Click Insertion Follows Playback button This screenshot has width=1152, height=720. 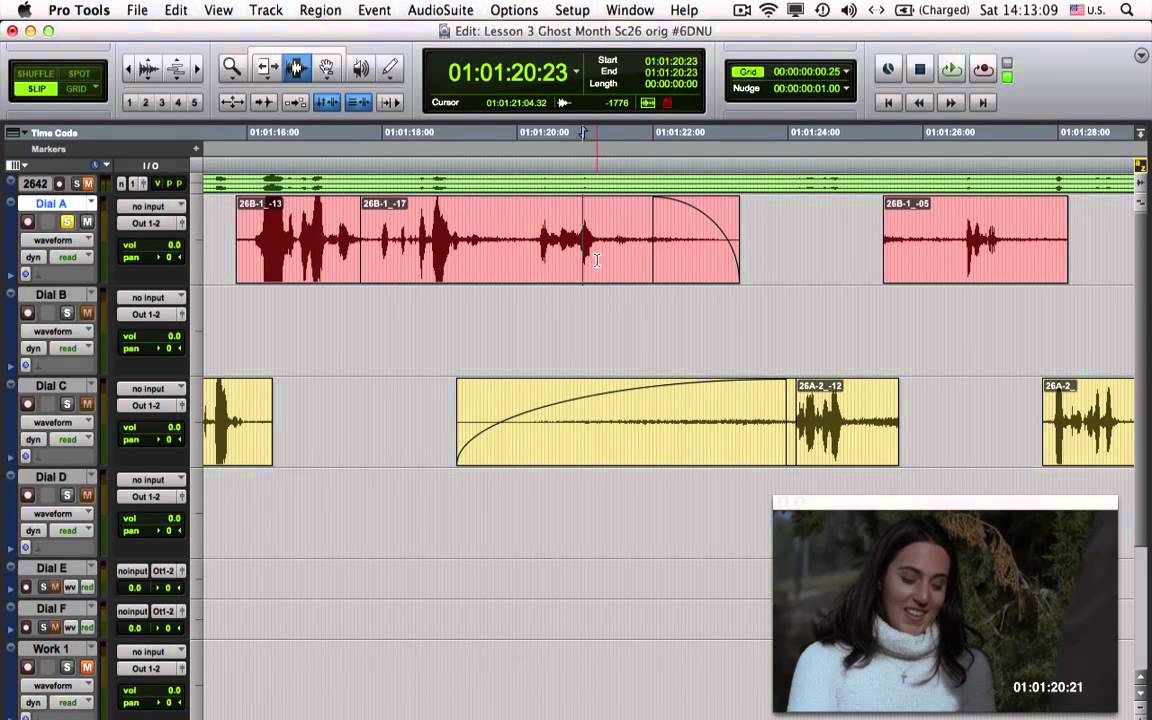tap(390, 103)
